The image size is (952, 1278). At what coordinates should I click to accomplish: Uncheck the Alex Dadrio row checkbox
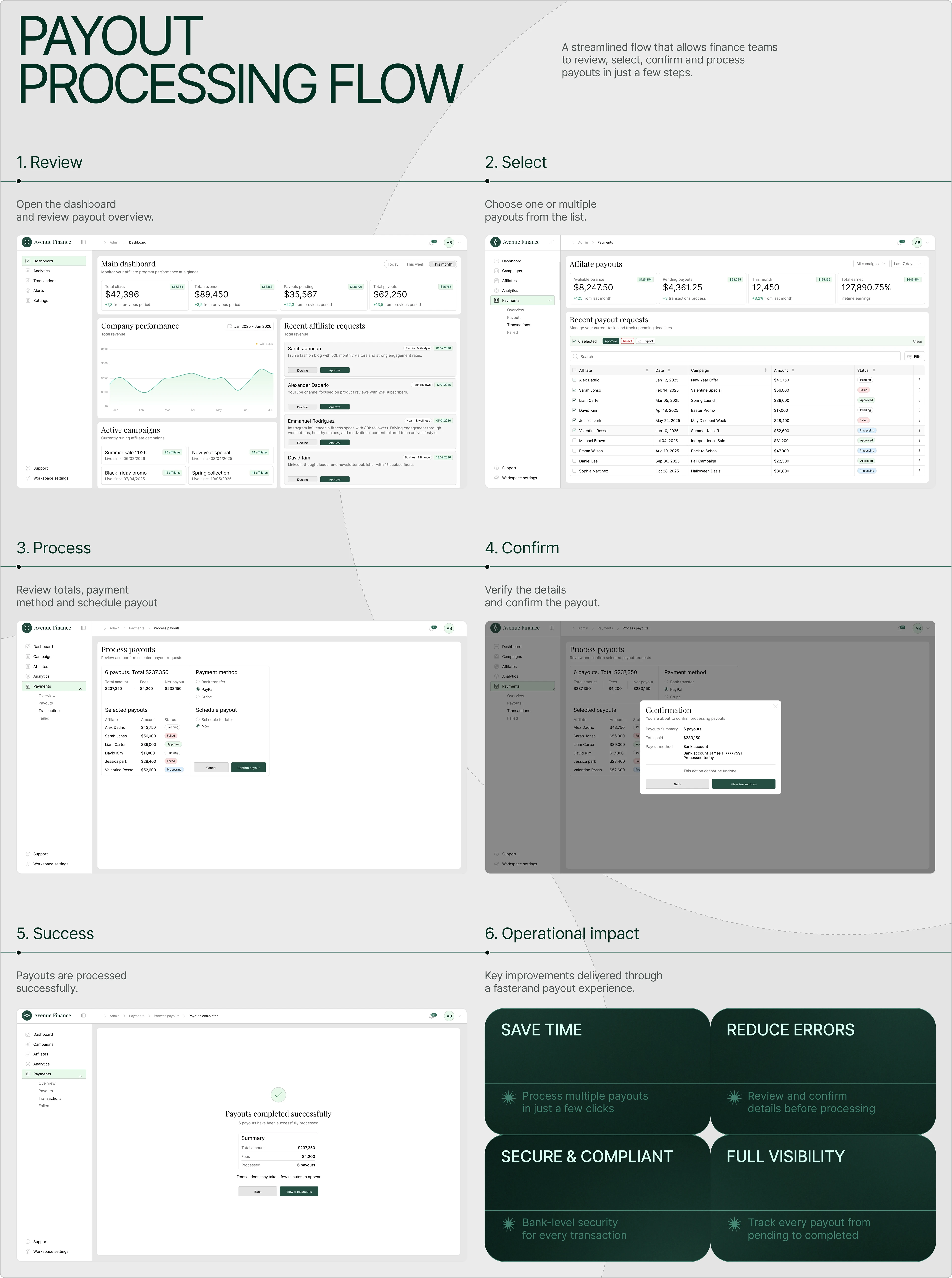(x=574, y=380)
